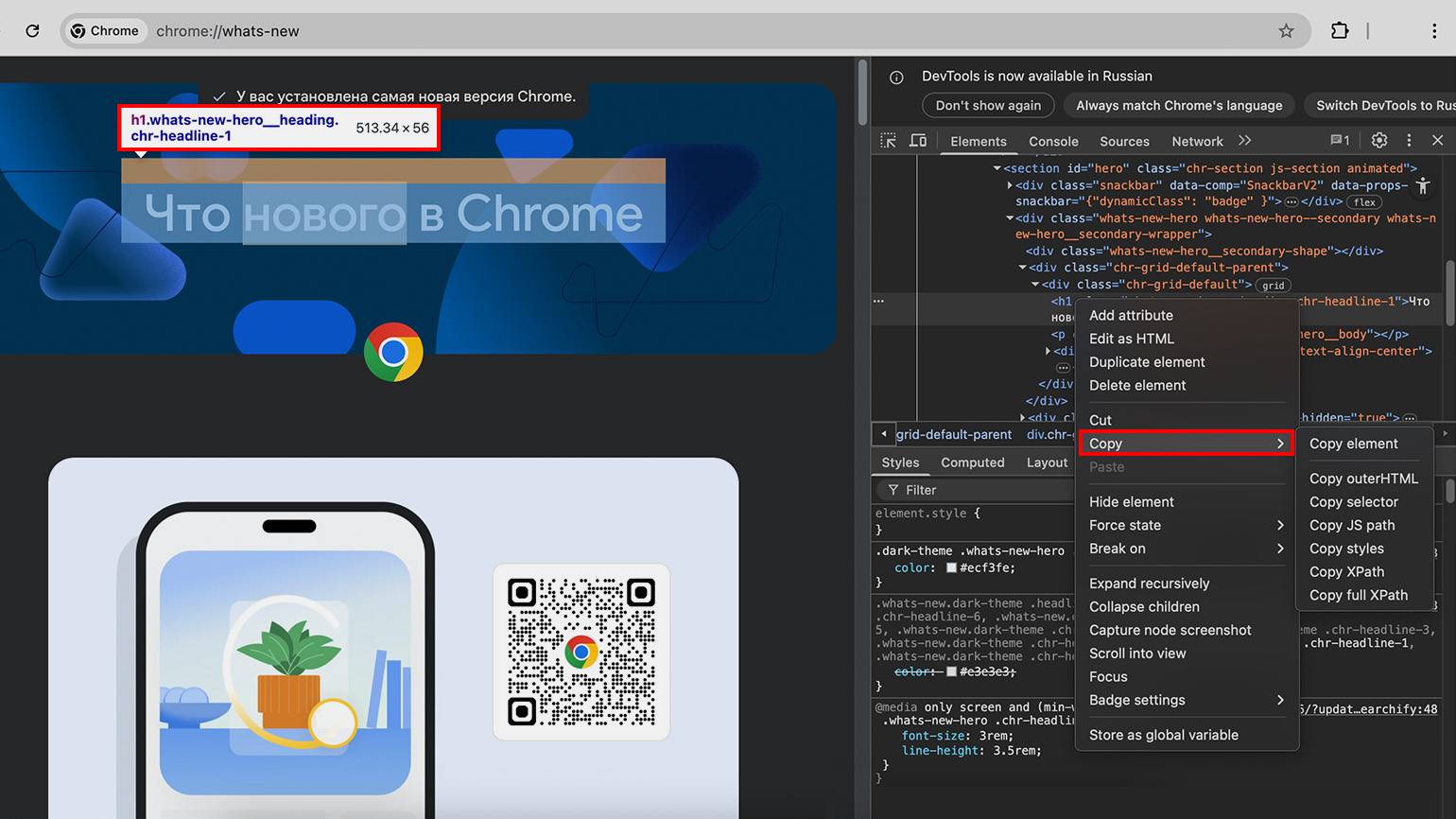Image resolution: width=1456 pixels, height=819 pixels.
Task: Switch to the Console tab
Action: pos(1053,141)
